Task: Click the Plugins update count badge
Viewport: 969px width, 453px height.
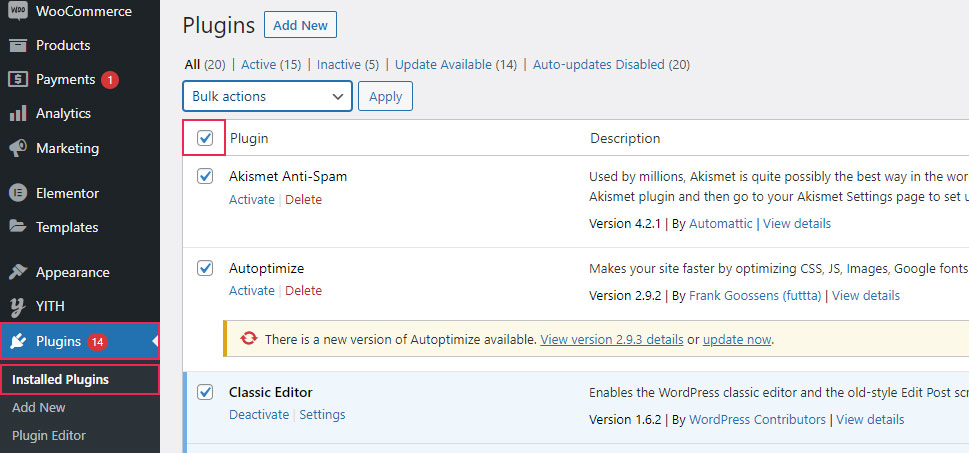Action: 97,341
